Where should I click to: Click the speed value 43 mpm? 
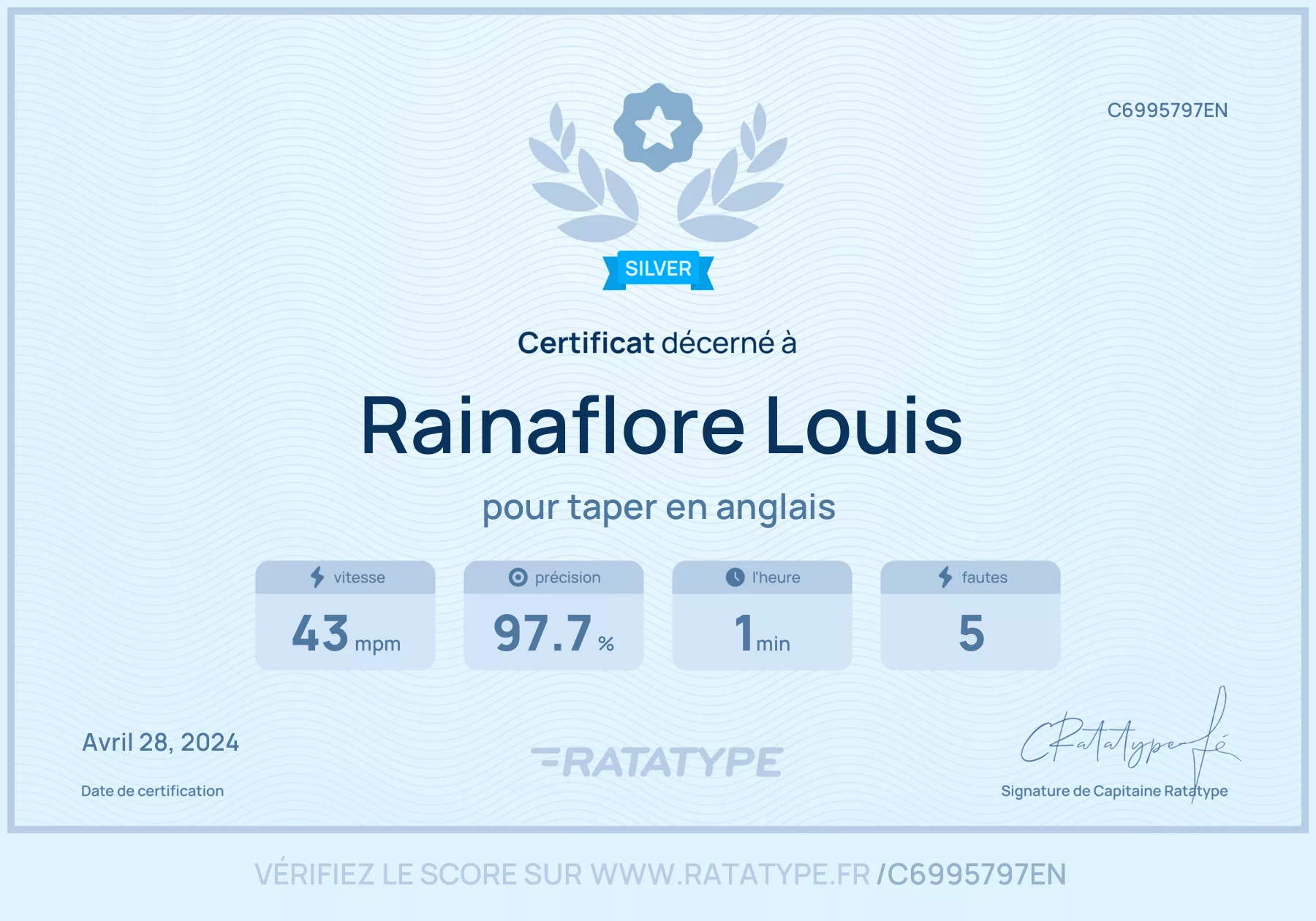(x=346, y=633)
